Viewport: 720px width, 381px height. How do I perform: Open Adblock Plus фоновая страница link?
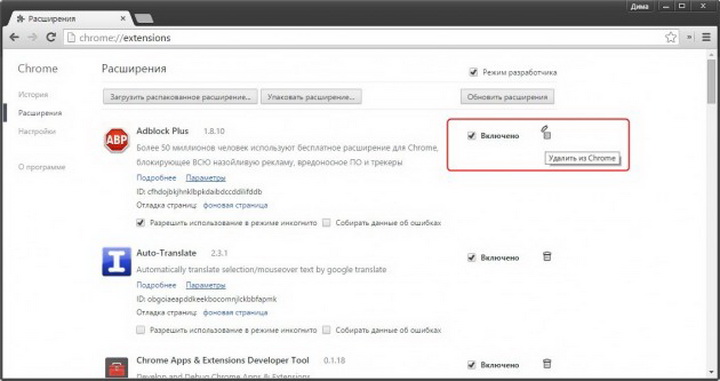[x=235, y=205]
